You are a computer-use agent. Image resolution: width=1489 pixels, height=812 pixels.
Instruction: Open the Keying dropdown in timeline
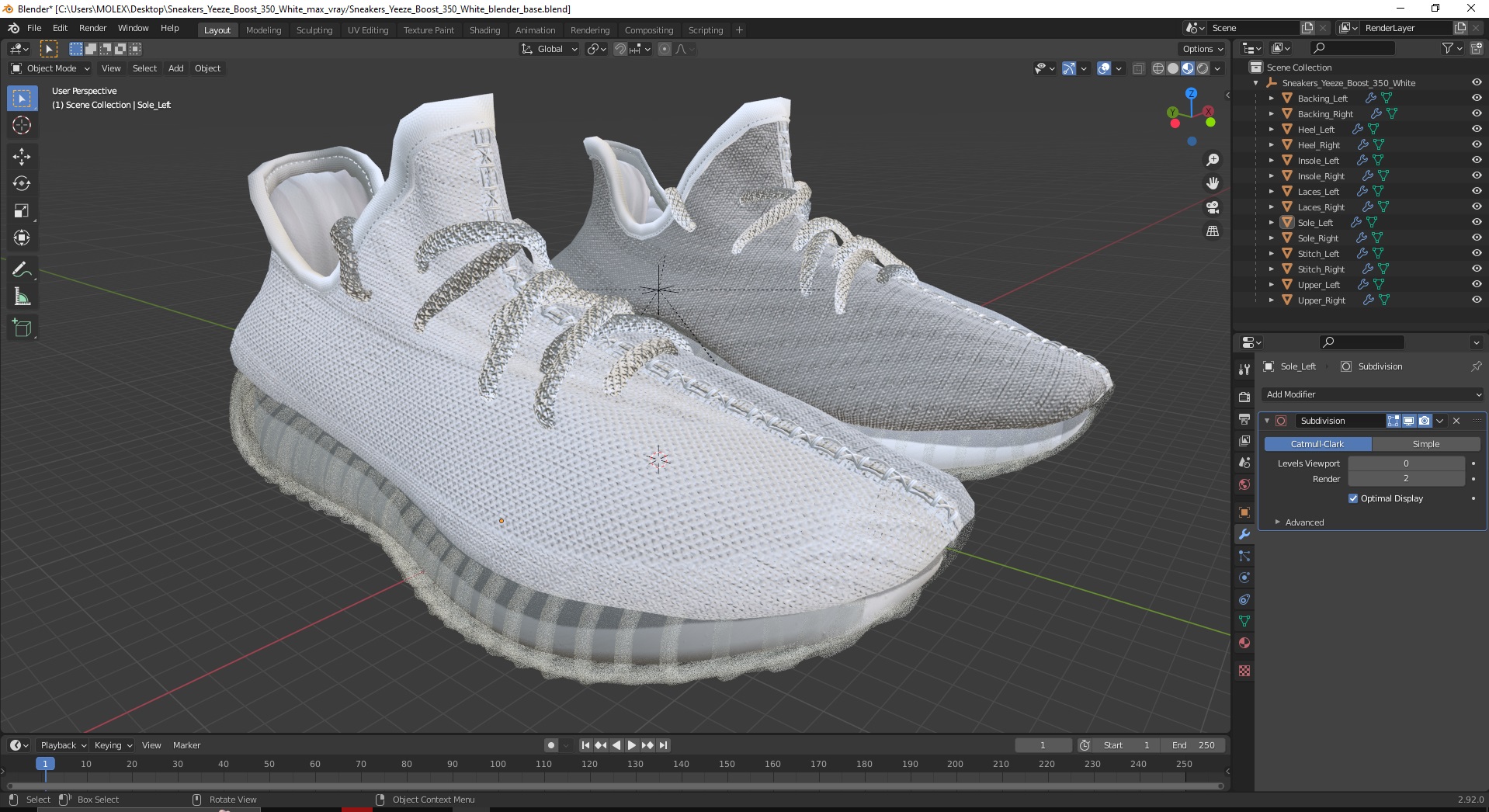113,745
